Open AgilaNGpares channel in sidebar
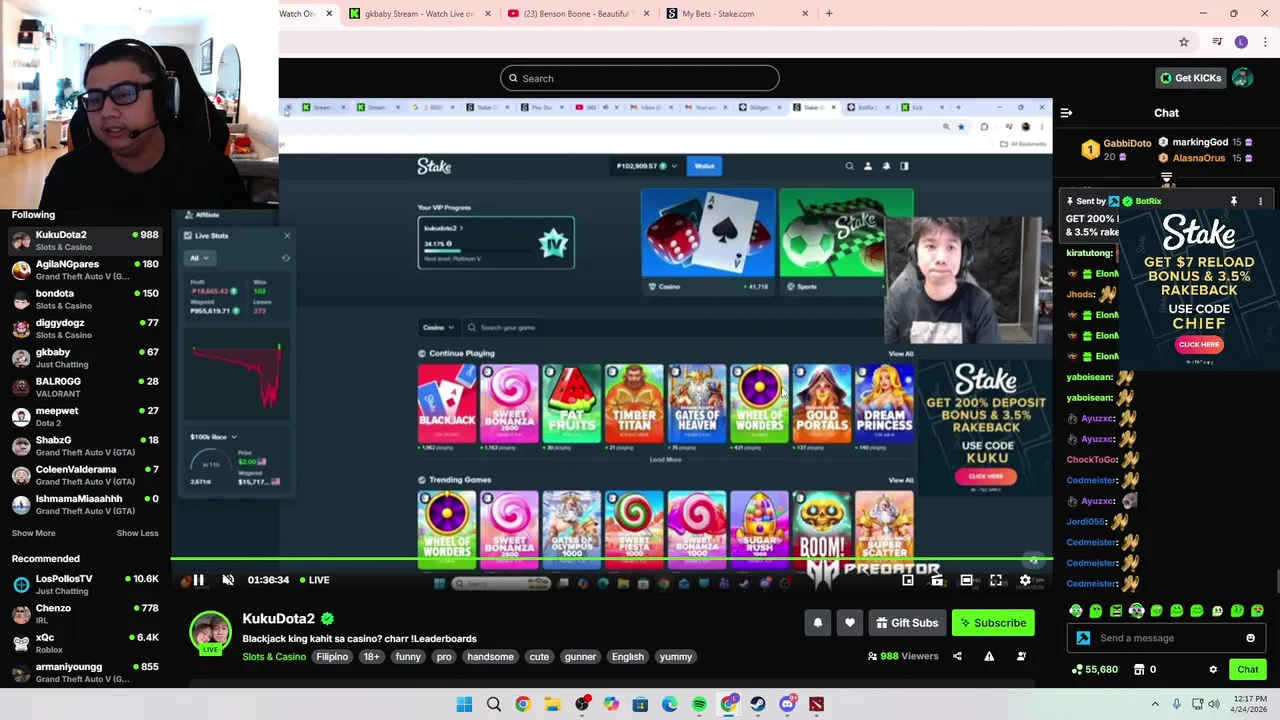The image size is (1280, 720). (85, 270)
